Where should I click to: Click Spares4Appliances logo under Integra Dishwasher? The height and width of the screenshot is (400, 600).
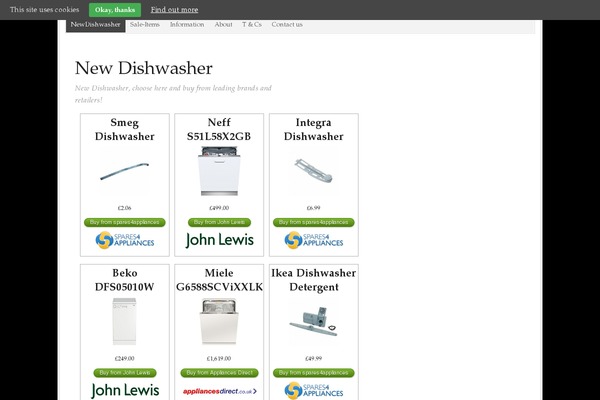coord(314,240)
